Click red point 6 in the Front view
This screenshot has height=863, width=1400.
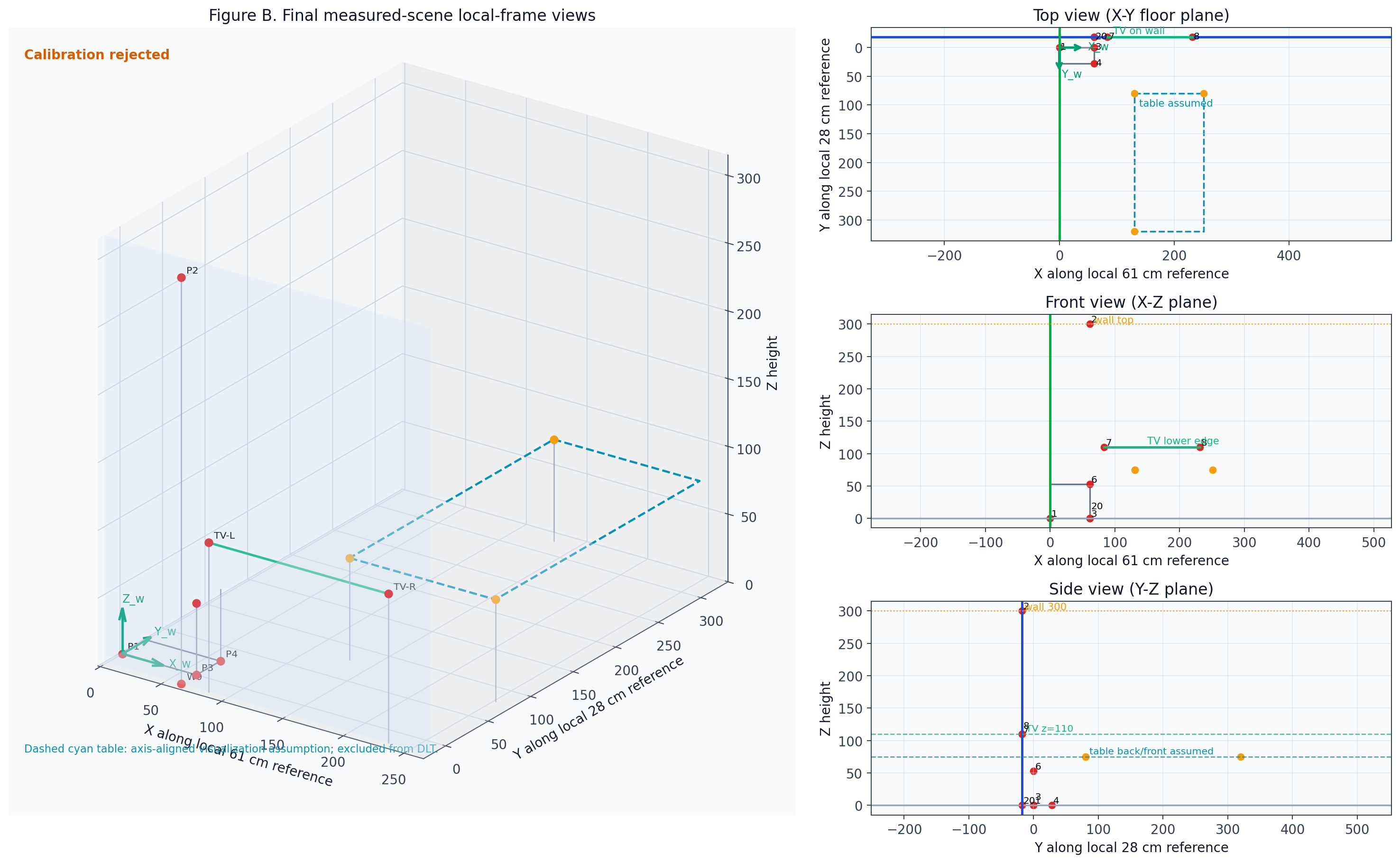point(1090,484)
